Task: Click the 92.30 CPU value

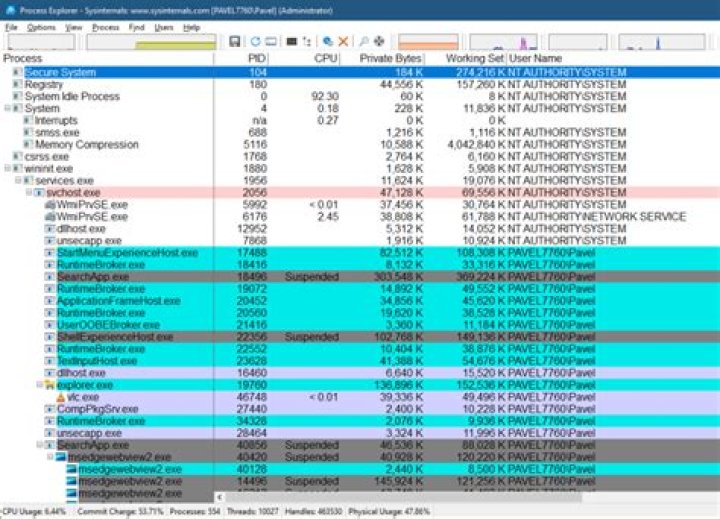Action: [325, 96]
